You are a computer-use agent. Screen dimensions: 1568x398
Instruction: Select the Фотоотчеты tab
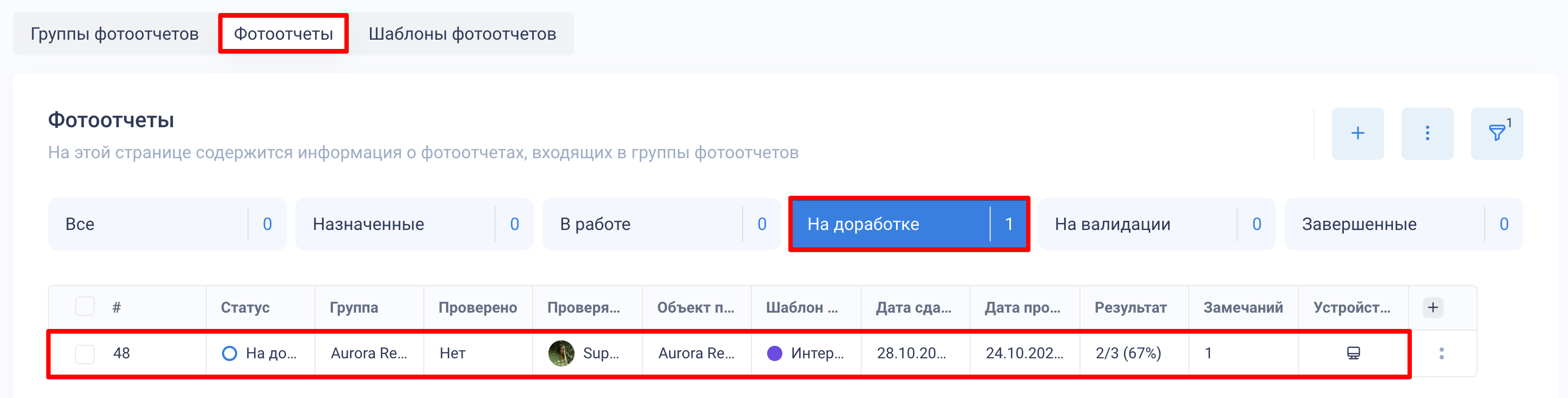(x=283, y=34)
